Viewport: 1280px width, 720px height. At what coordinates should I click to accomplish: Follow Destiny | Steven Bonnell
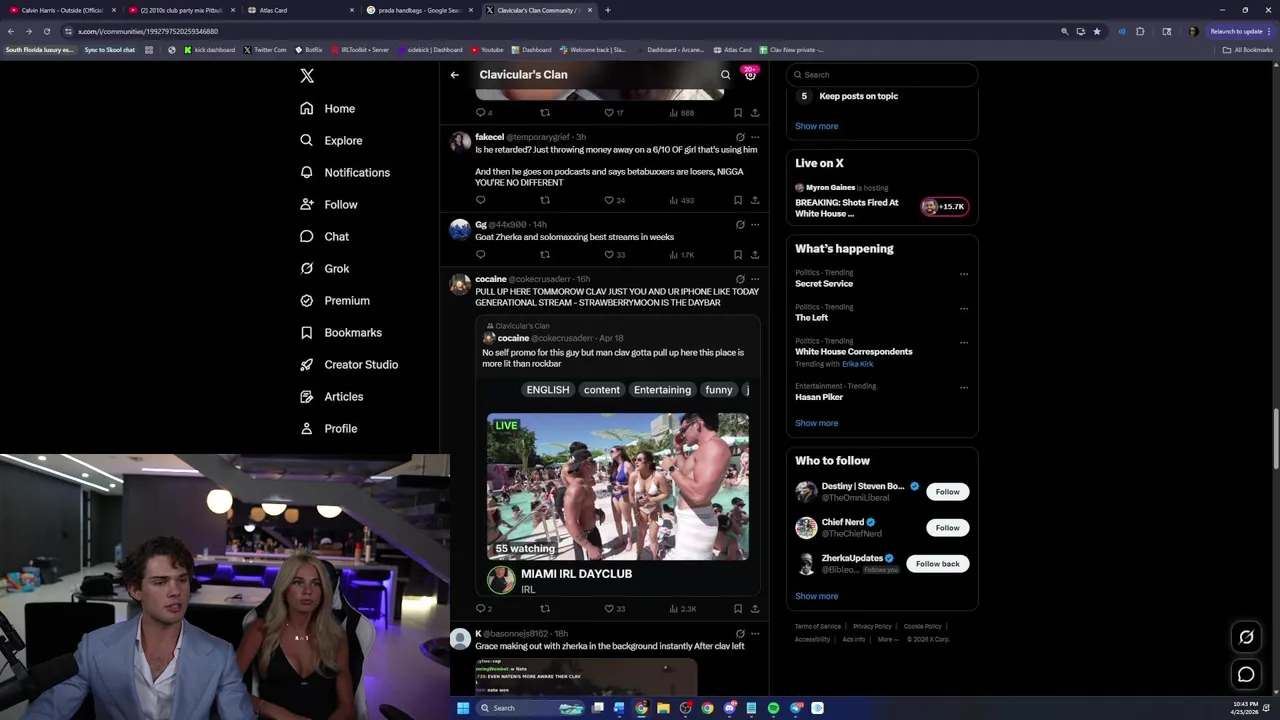(x=947, y=492)
